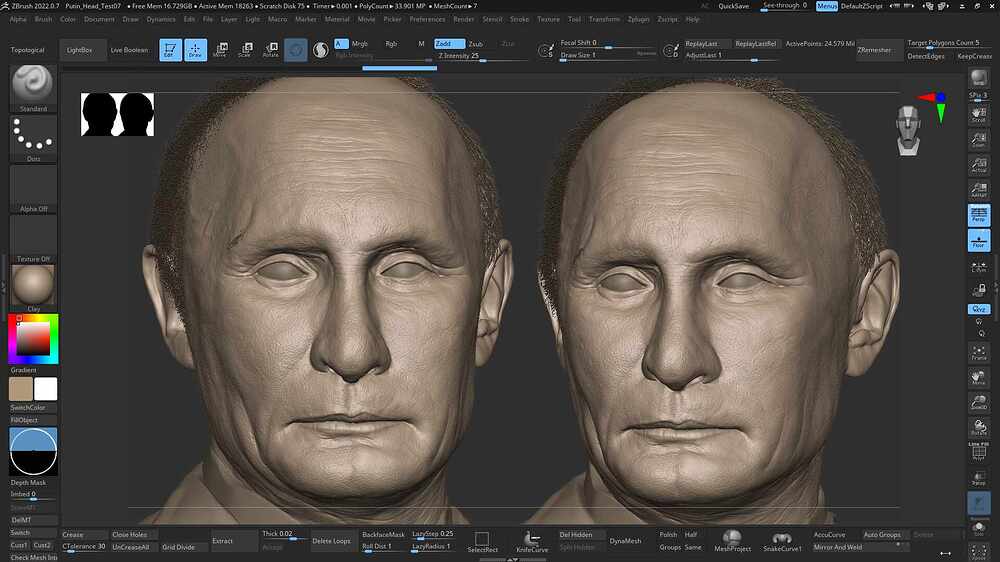Open the Alpha menu
Image resolution: width=1000 pixels, height=562 pixels.
18,19
